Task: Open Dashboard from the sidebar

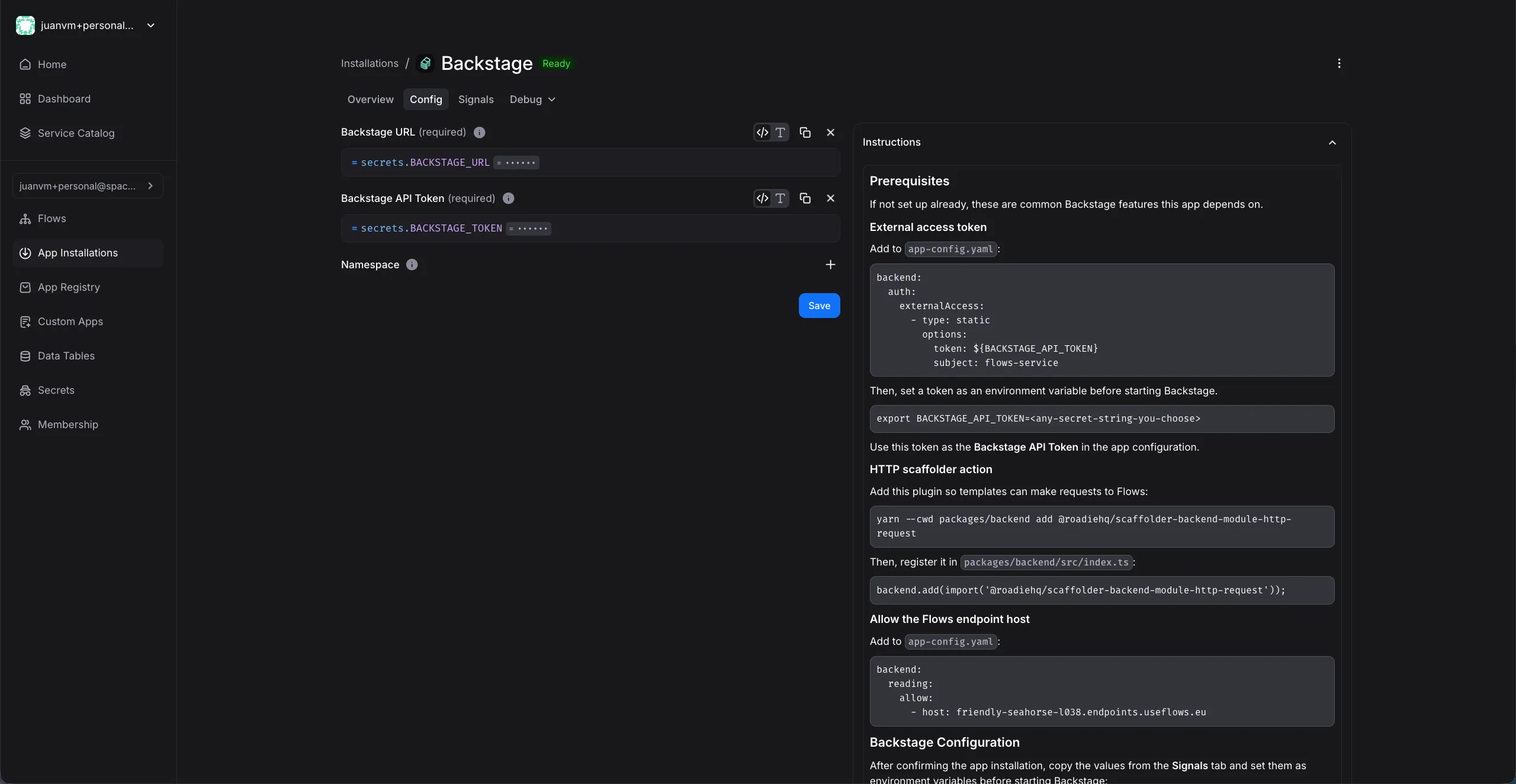Action: 88,99
